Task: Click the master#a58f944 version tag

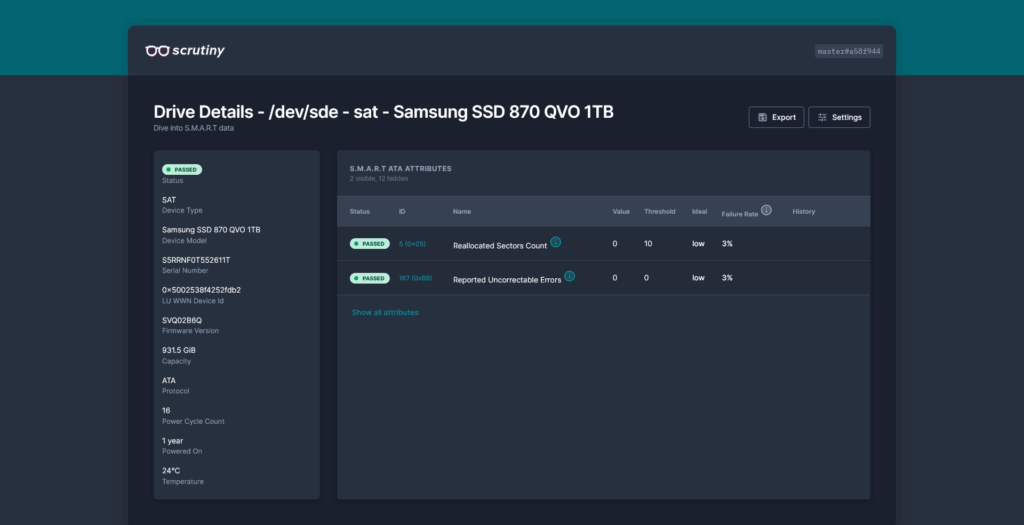Action: 849,51
